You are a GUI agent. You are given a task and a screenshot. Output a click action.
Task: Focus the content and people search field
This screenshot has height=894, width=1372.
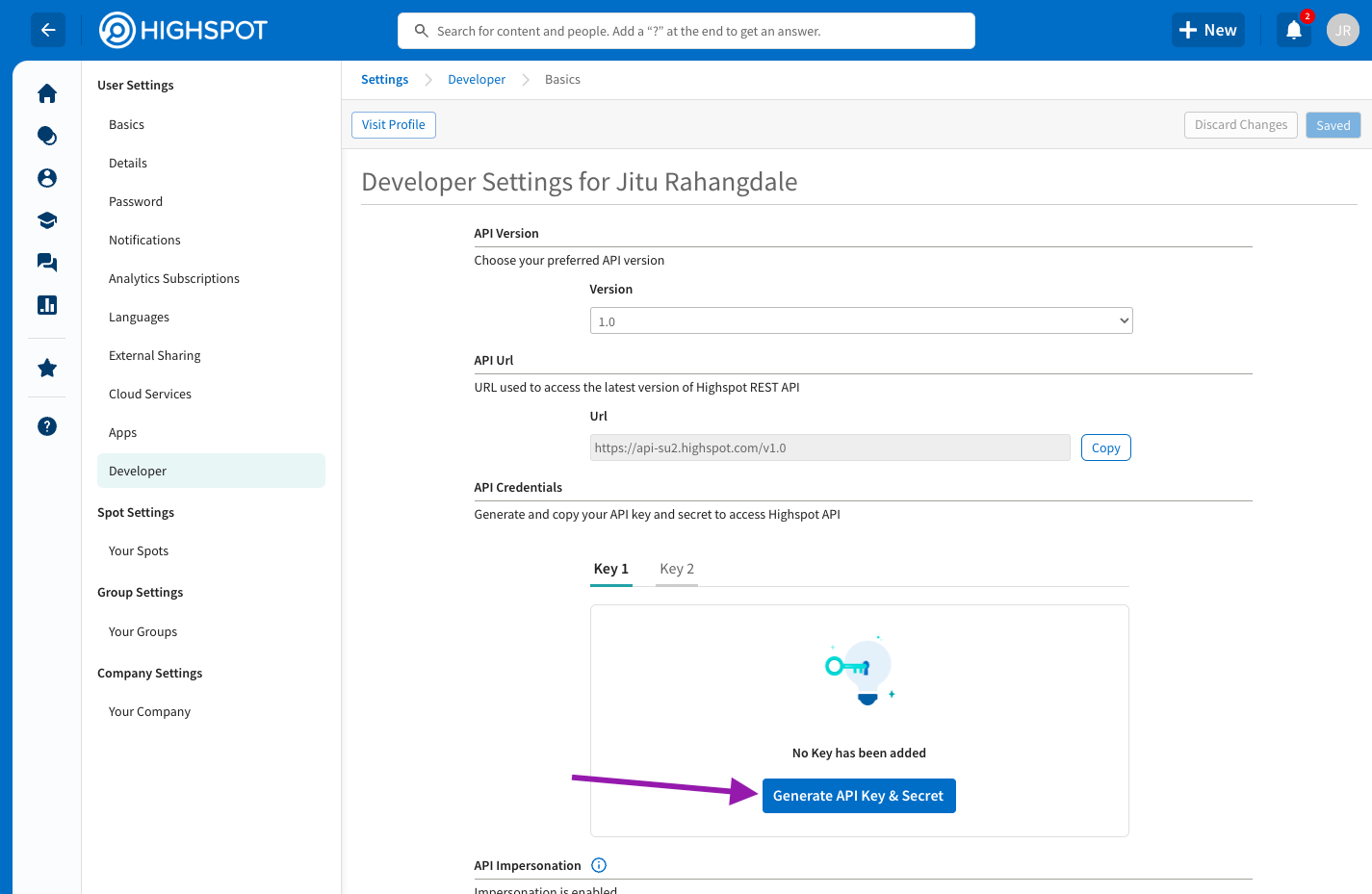[686, 31]
